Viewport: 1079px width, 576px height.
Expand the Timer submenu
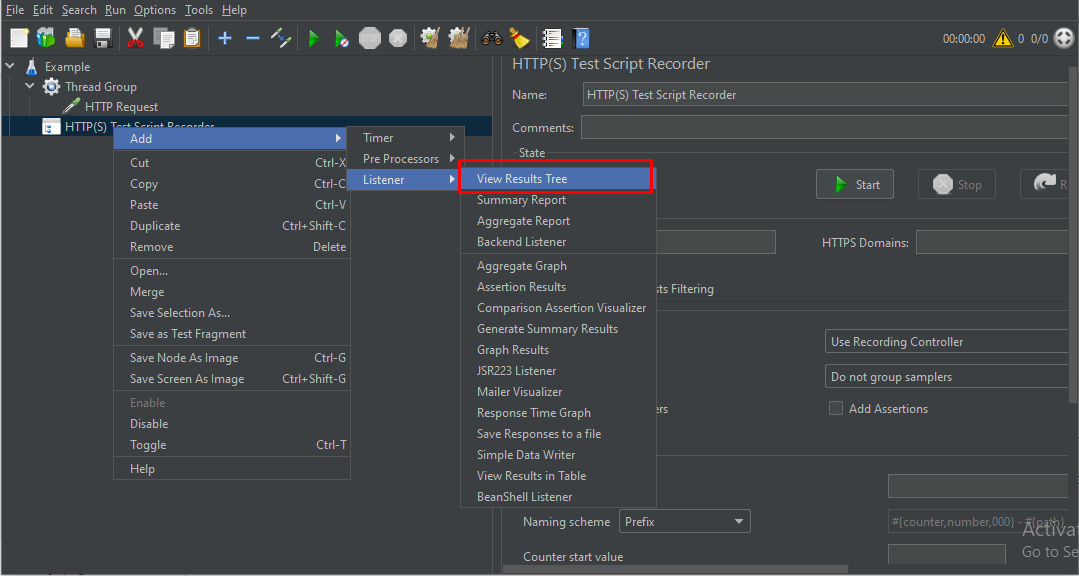[x=406, y=138]
